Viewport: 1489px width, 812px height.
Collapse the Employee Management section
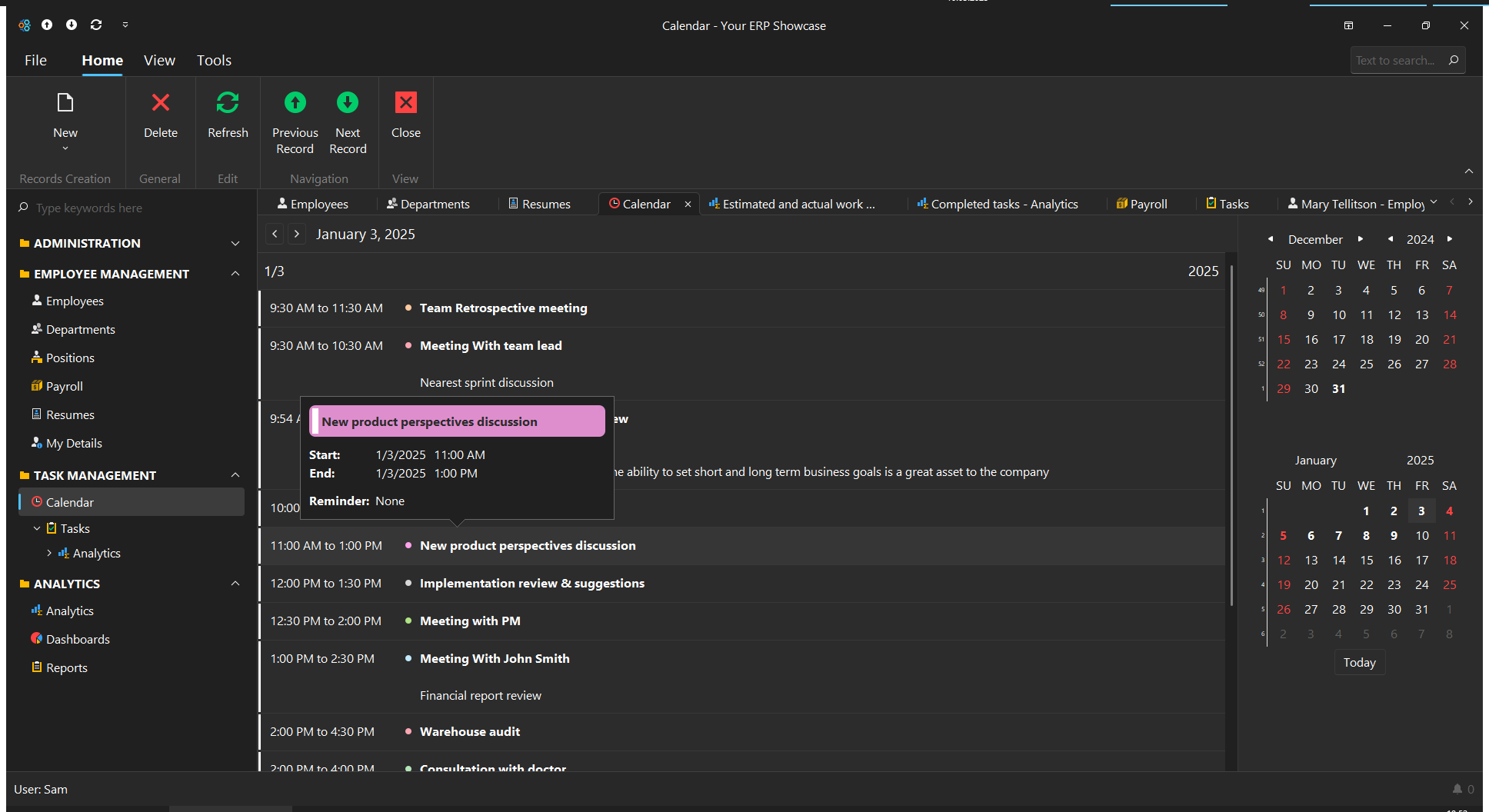click(x=235, y=274)
